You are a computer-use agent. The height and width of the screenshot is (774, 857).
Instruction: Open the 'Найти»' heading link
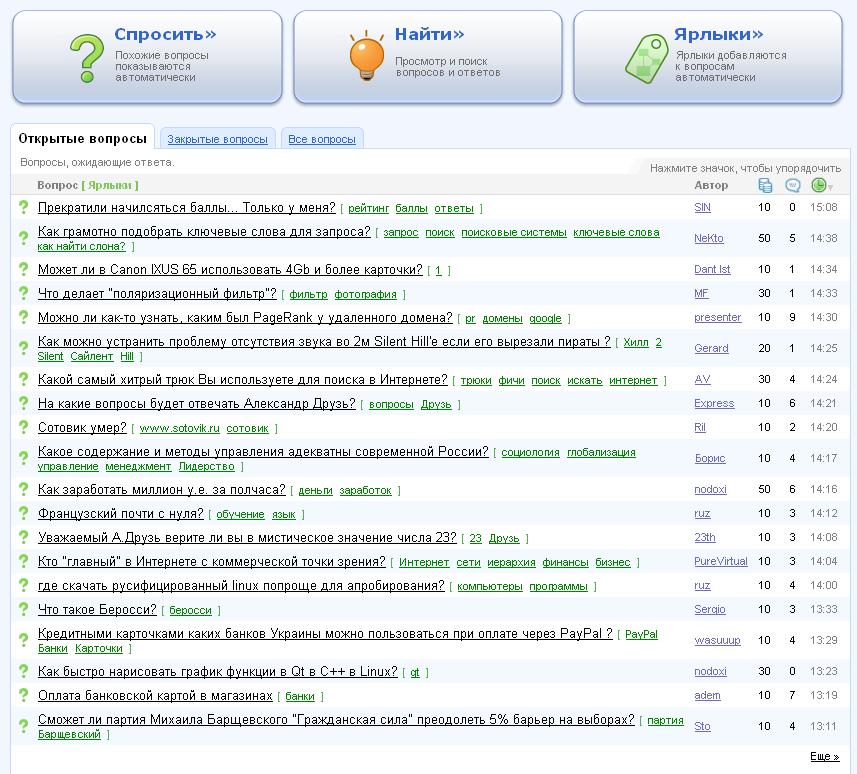[429, 35]
